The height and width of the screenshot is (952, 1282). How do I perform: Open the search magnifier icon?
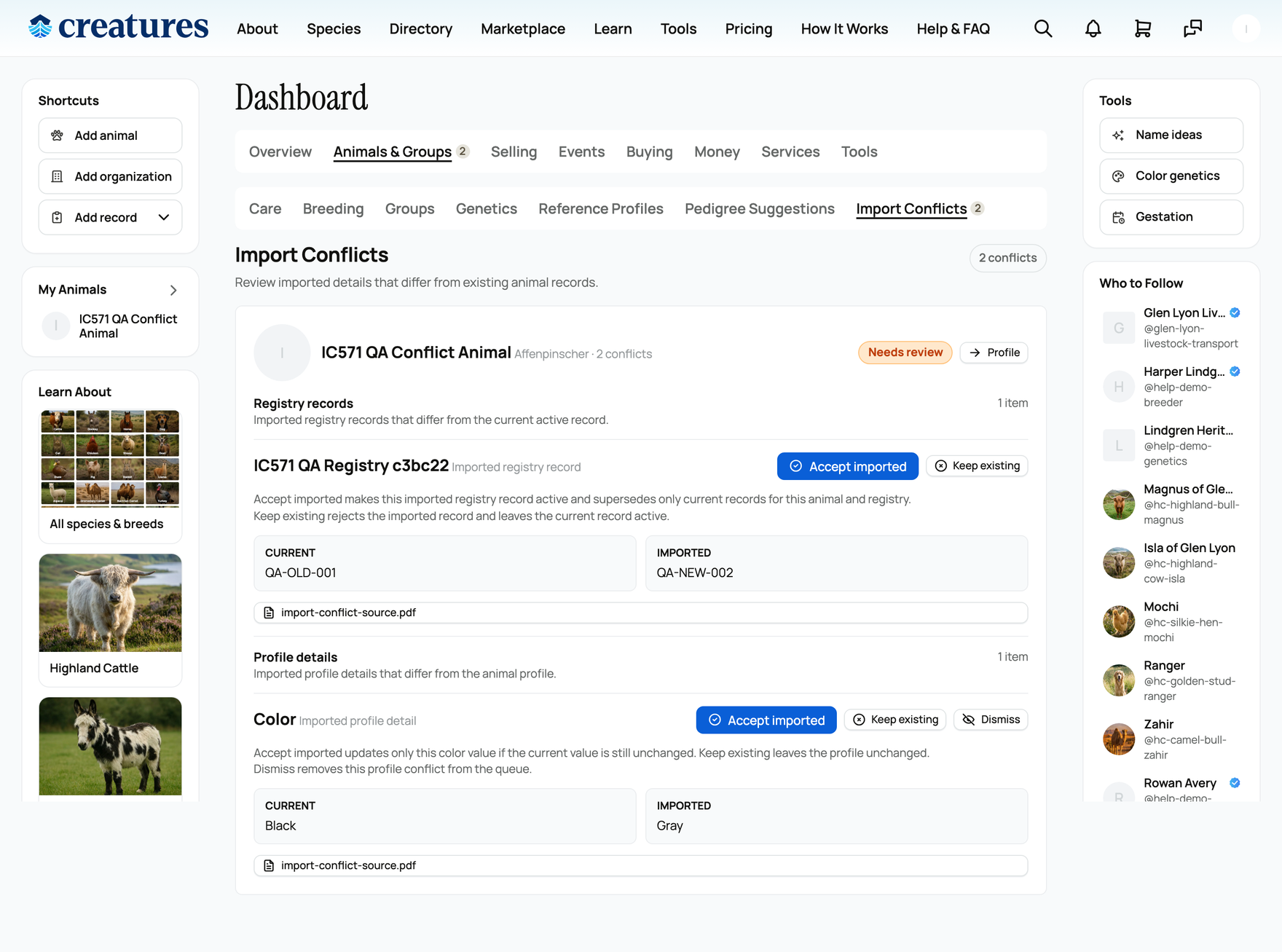(1043, 28)
